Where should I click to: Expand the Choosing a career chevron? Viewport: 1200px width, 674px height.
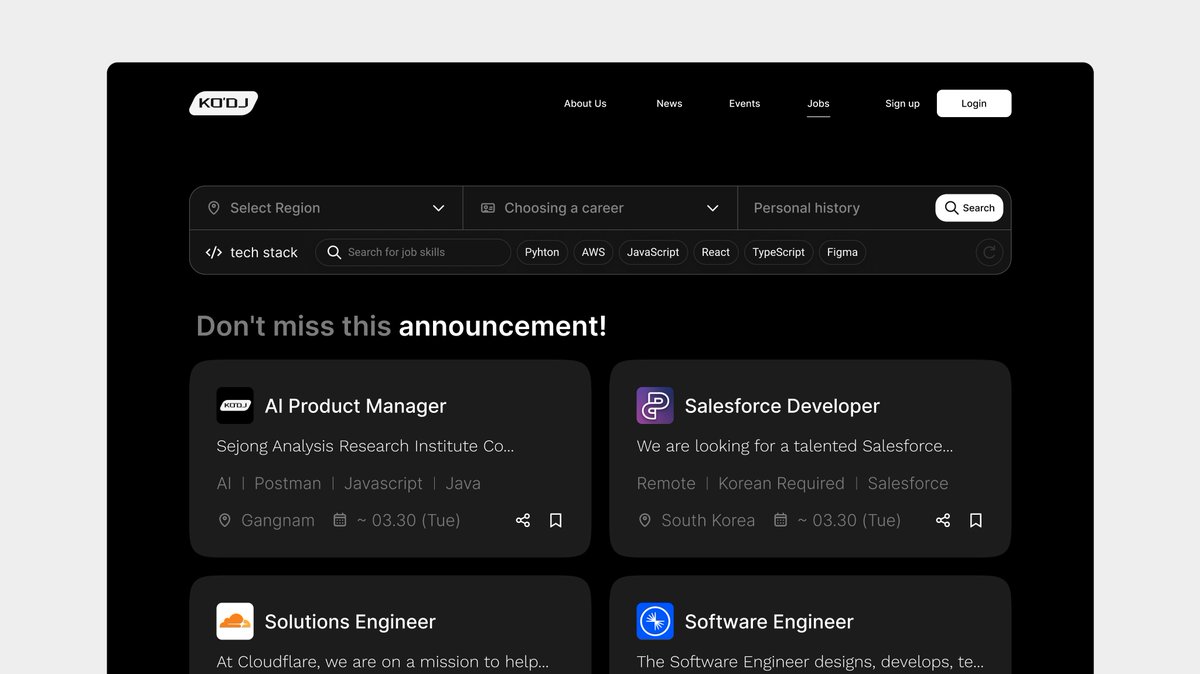[x=712, y=208]
